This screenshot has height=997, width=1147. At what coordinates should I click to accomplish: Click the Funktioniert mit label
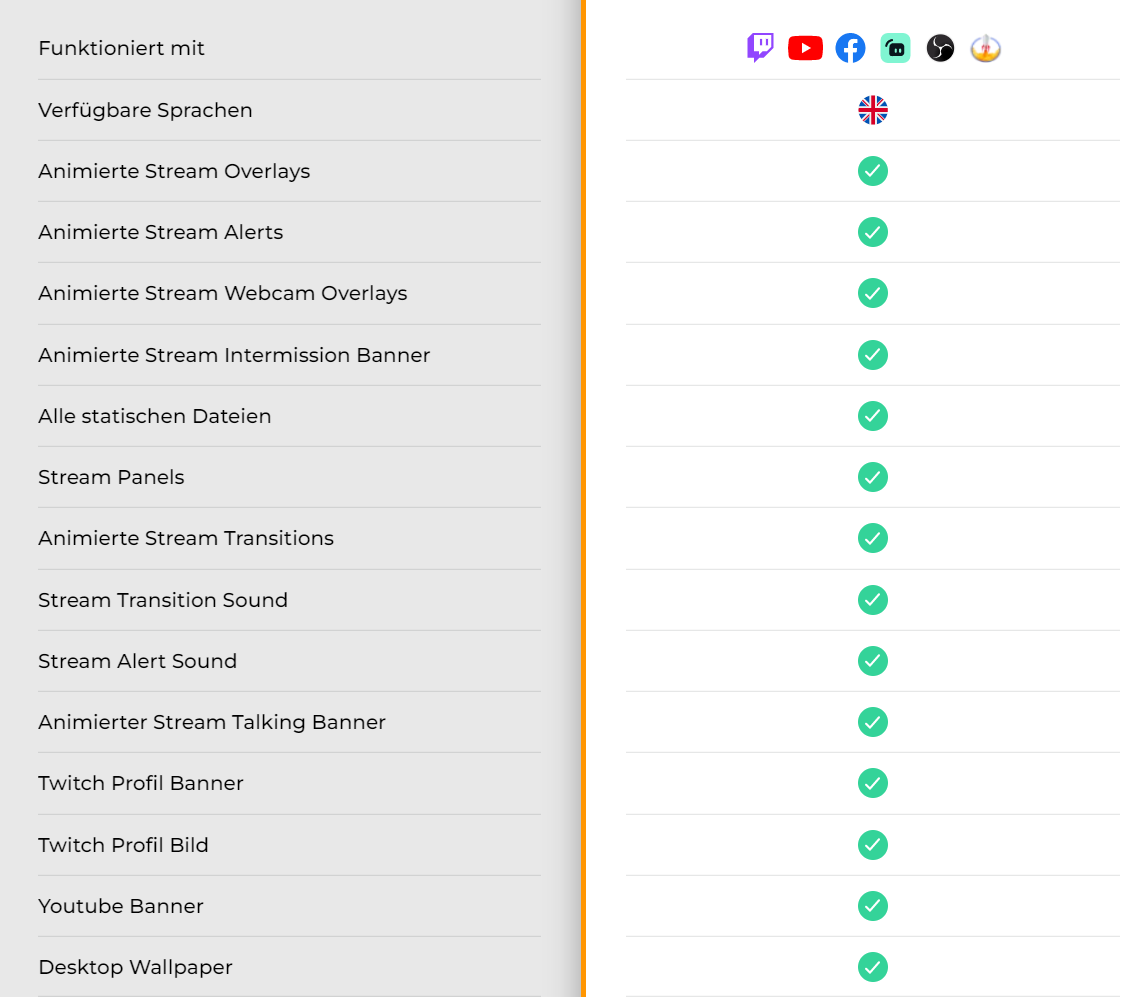(121, 47)
